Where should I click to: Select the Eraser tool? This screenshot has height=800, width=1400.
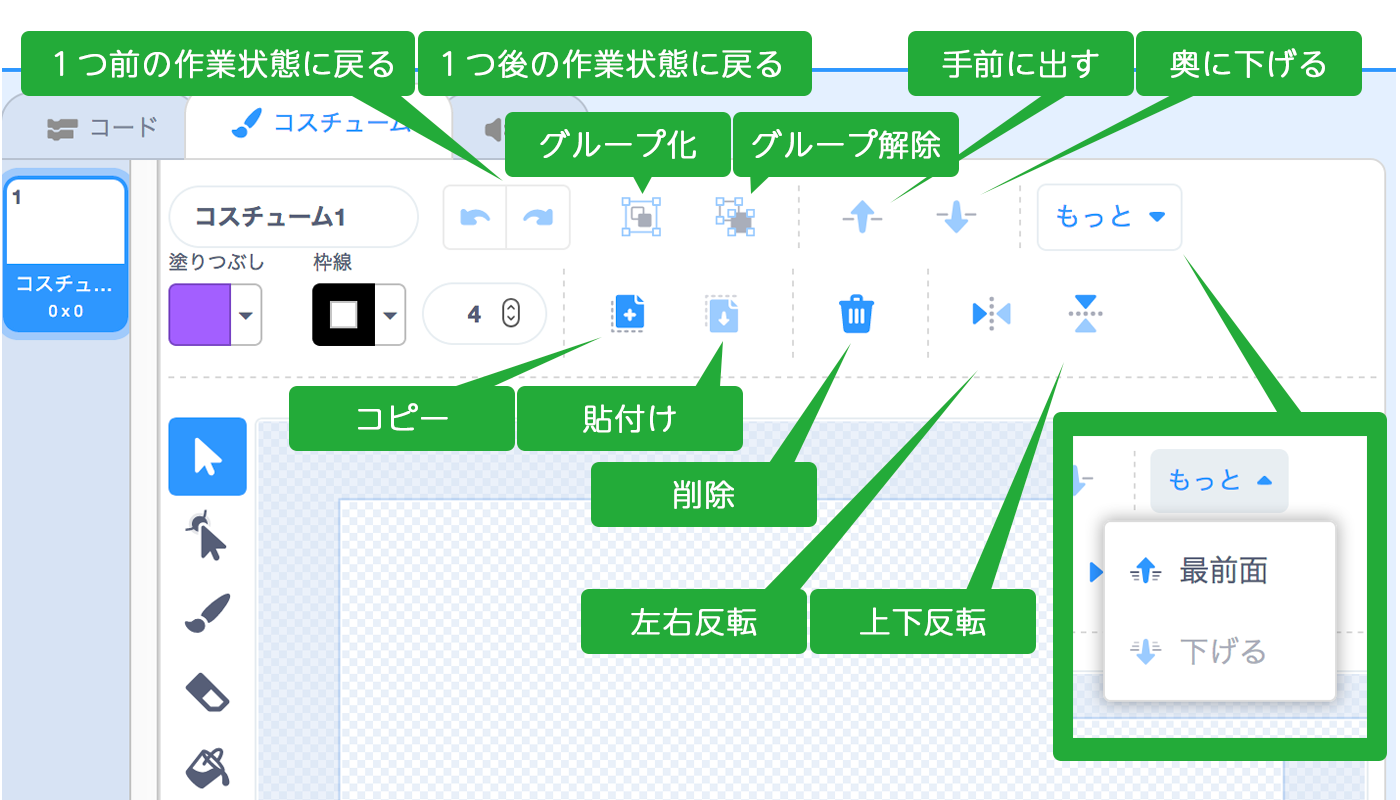click(207, 691)
